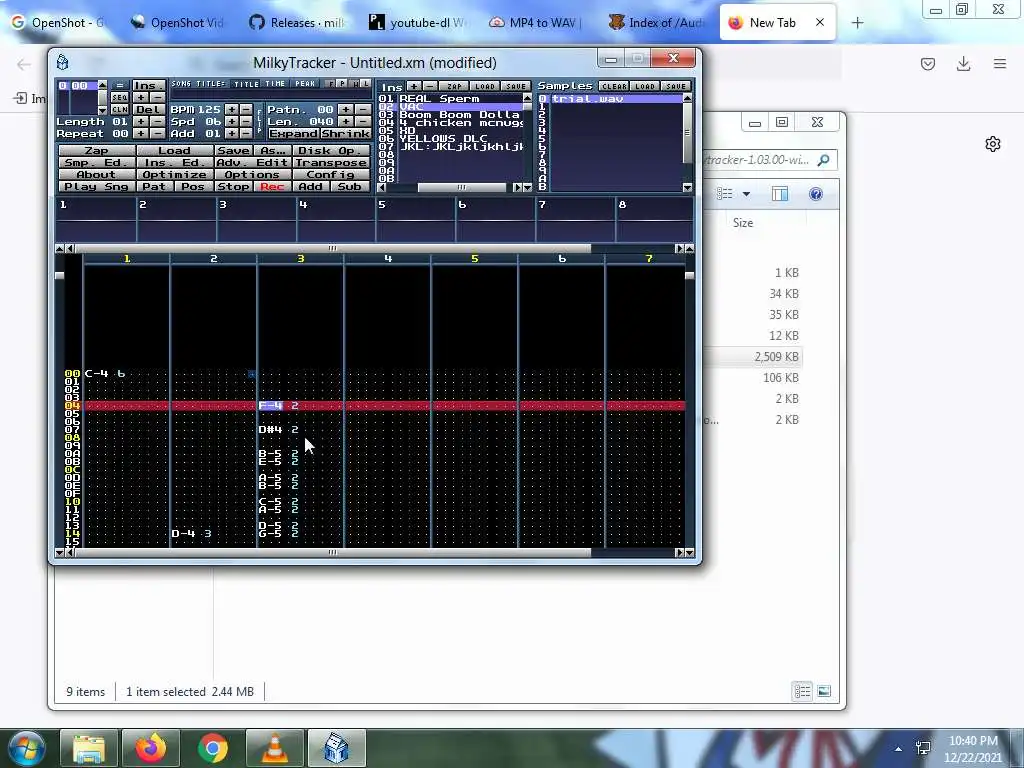The image size is (1024, 768).
Task: Switch to the PEAK display tab
Action: 305,84
